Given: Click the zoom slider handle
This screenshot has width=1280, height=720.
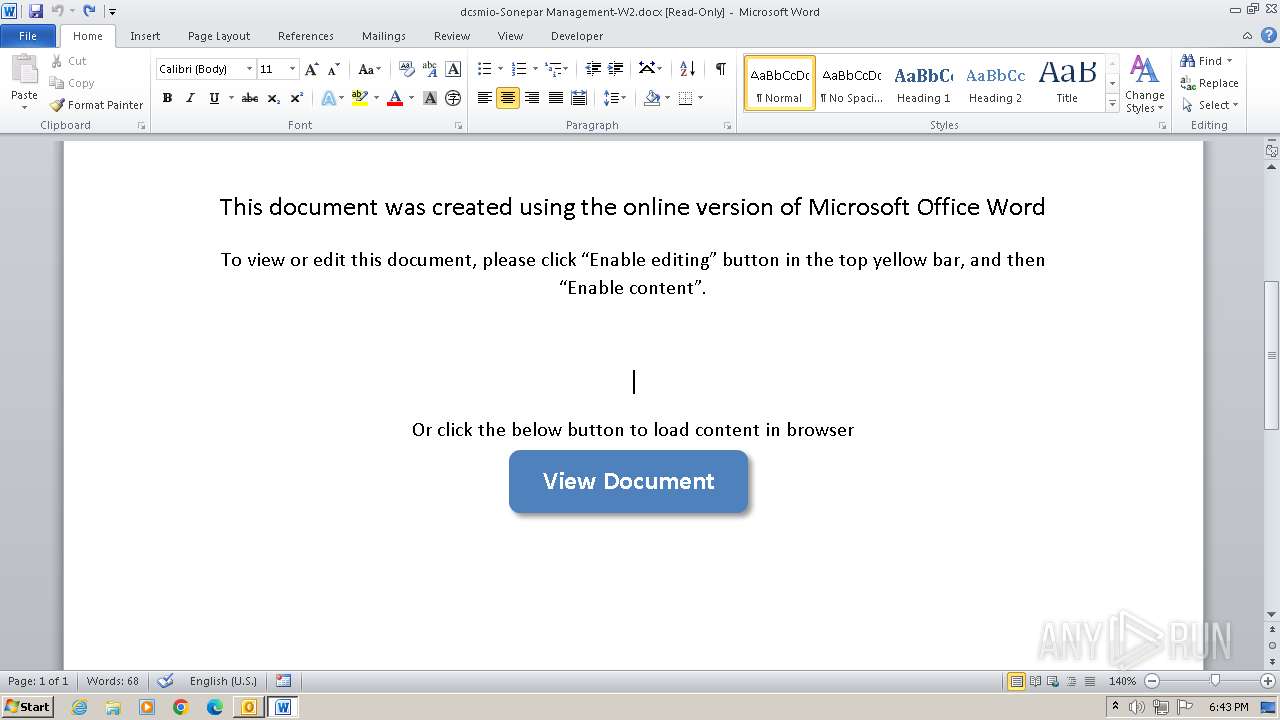Looking at the screenshot, I should click(x=1215, y=681).
